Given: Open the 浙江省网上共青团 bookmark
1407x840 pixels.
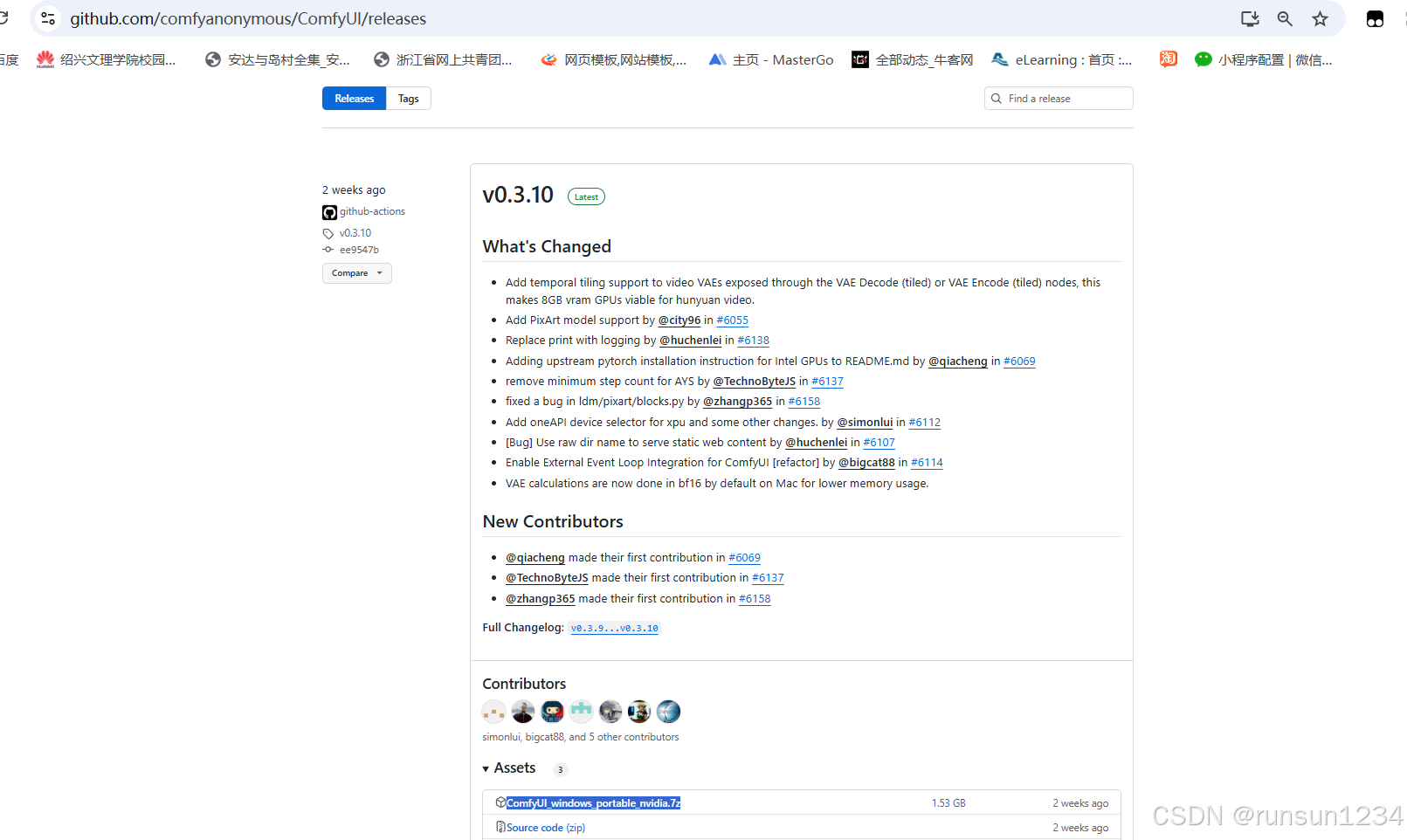Looking at the screenshot, I should pyautogui.click(x=443, y=59).
